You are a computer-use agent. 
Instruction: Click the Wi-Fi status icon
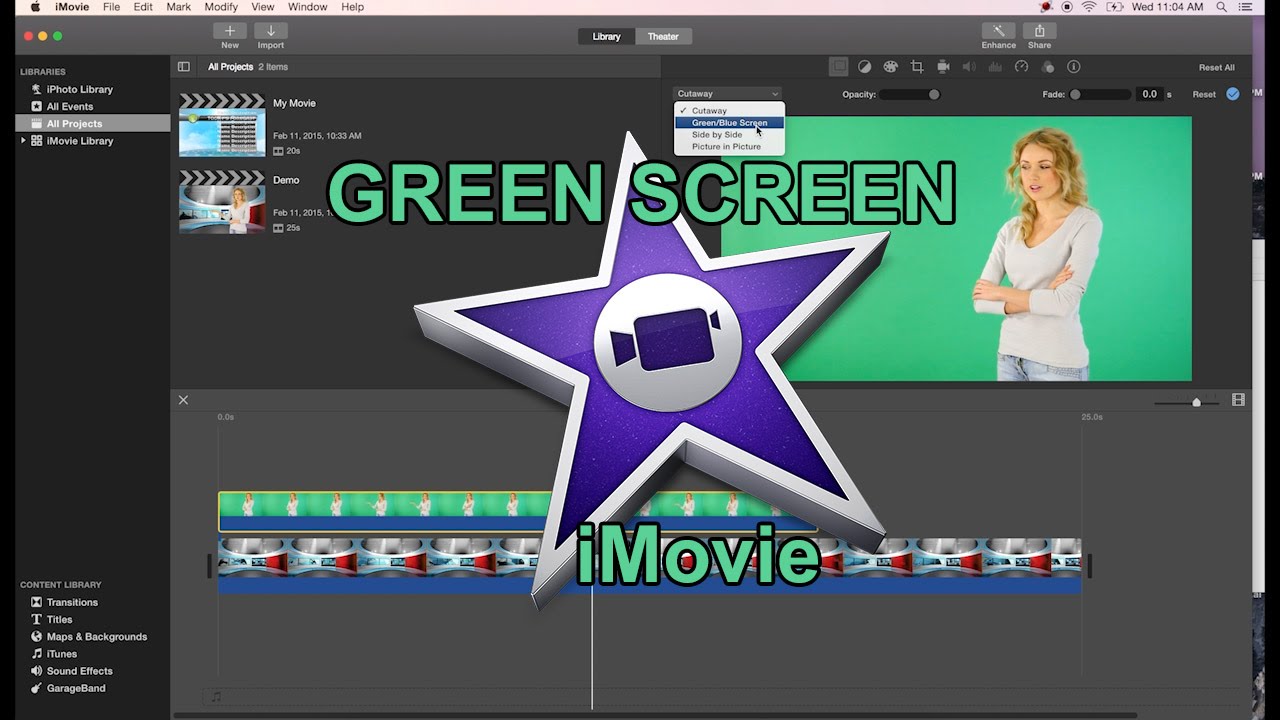pos(1089,7)
